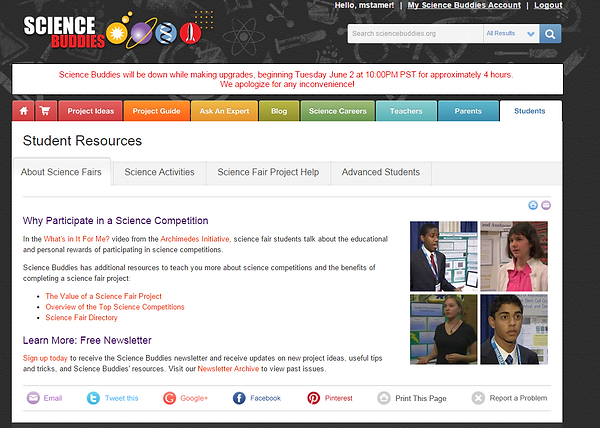Click the red rocket logo icon
600x428 pixels.
pyautogui.click(x=191, y=33)
